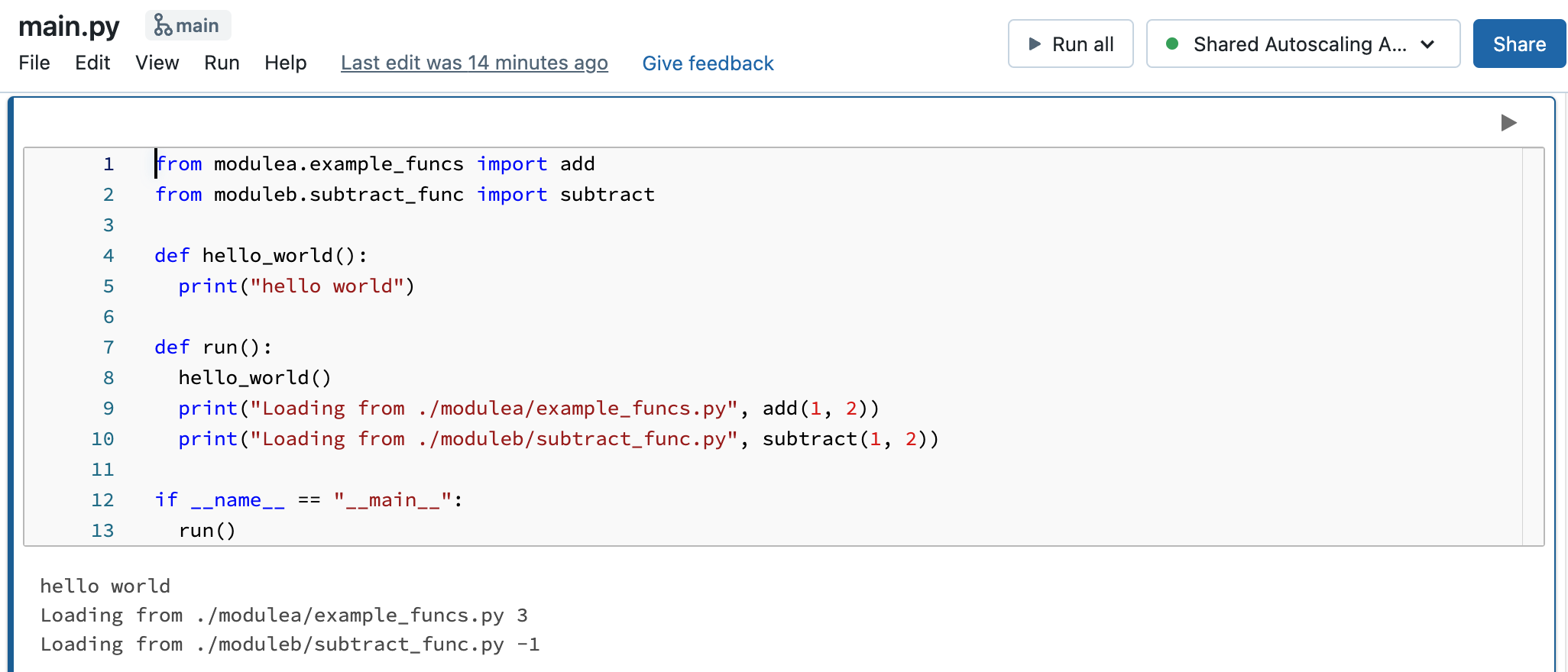This screenshot has height=672, width=1568.
Task: Click 'hello world' in the output
Action: coord(105,586)
